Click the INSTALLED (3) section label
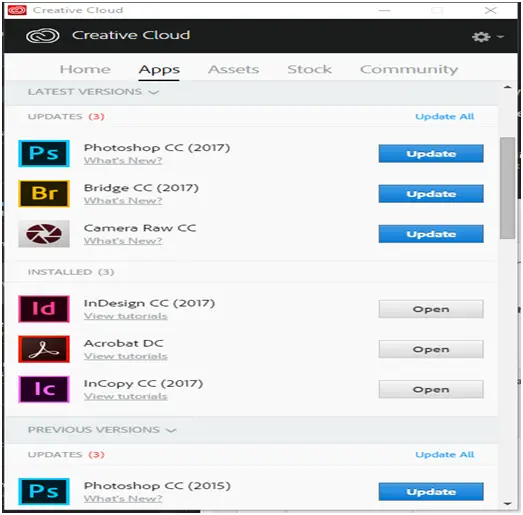The width and height of the screenshot is (523, 515). pyautogui.click(x=71, y=272)
